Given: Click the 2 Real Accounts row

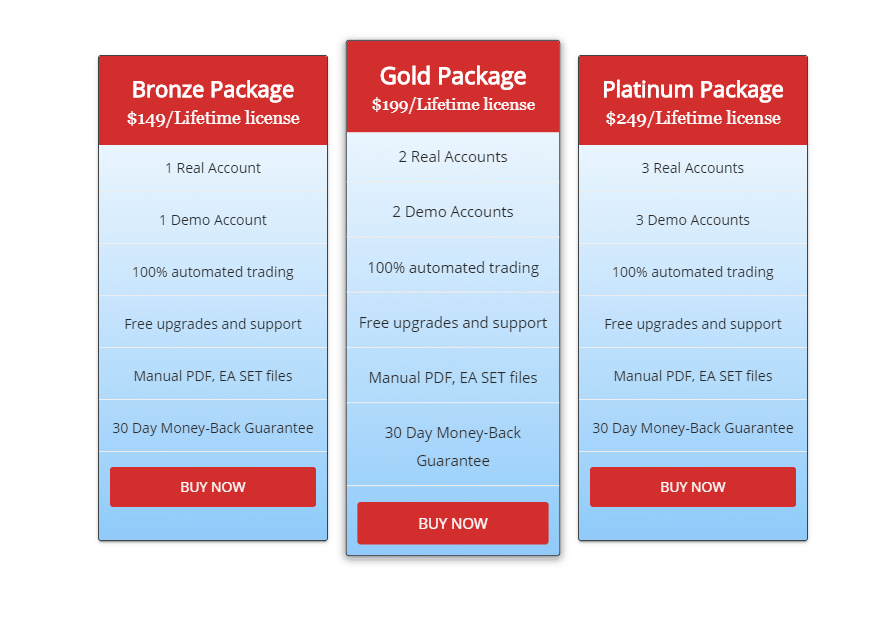Looking at the screenshot, I should tap(453, 157).
